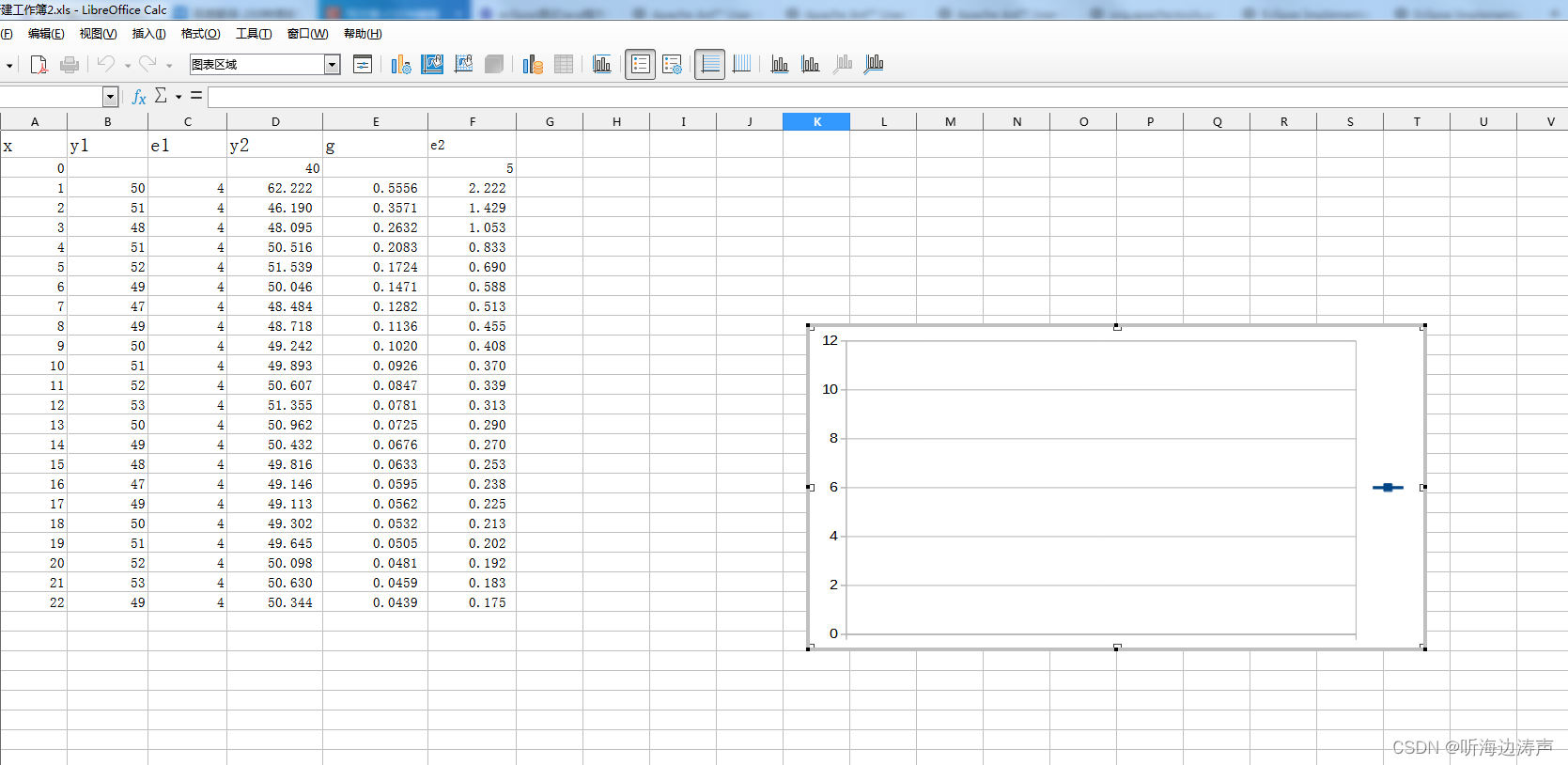Image resolution: width=1568 pixels, height=765 pixels.
Task: Open the 帮助(H) menu
Action: (x=363, y=34)
